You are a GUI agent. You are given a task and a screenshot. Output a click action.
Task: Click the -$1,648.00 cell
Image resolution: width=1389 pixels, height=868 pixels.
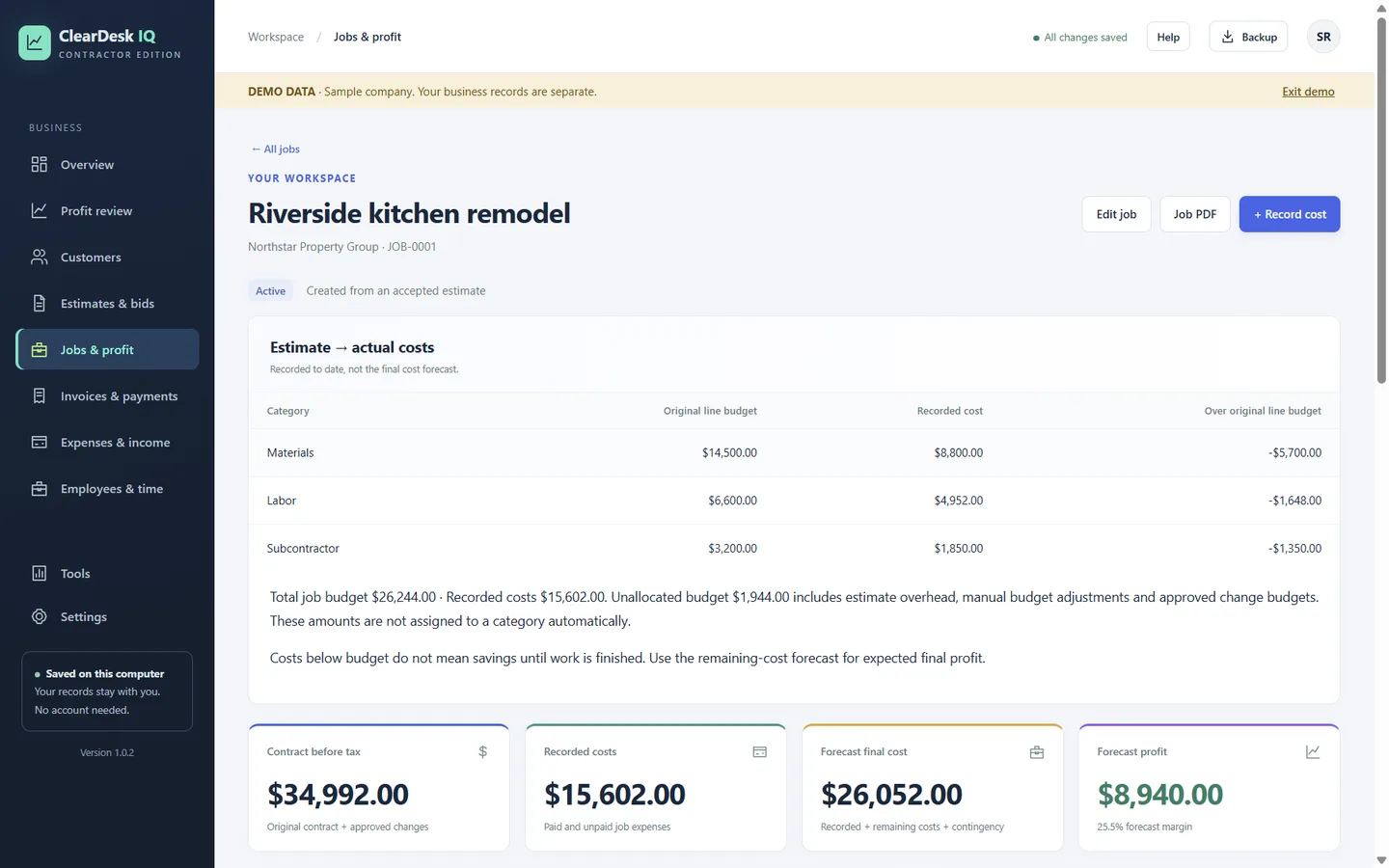coord(1294,501)
